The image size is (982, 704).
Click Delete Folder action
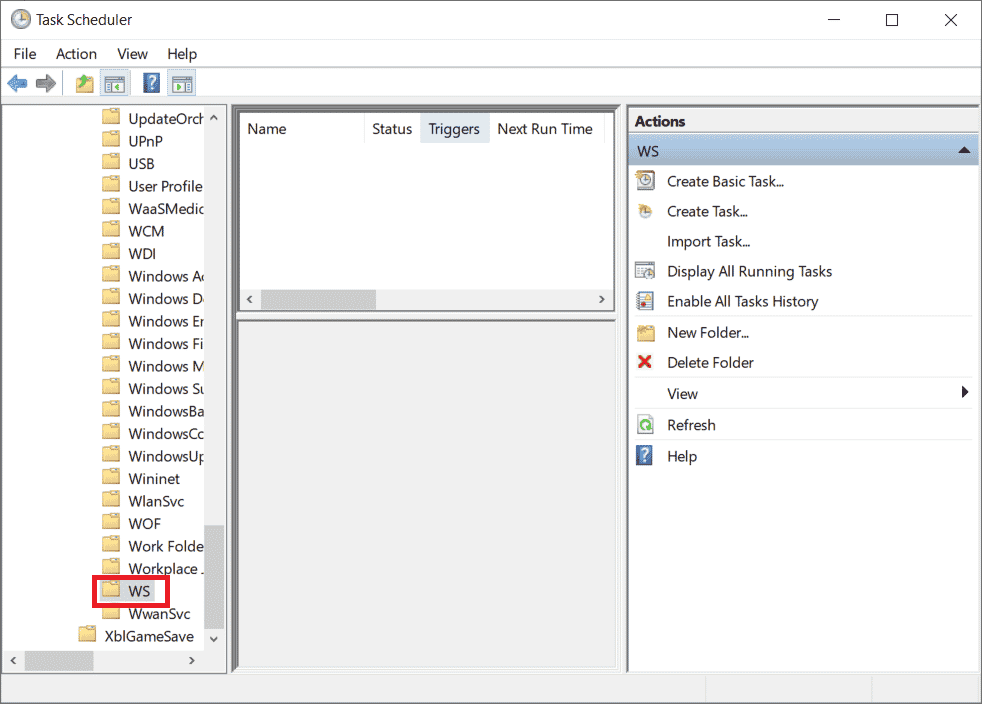tap(710, 363)
